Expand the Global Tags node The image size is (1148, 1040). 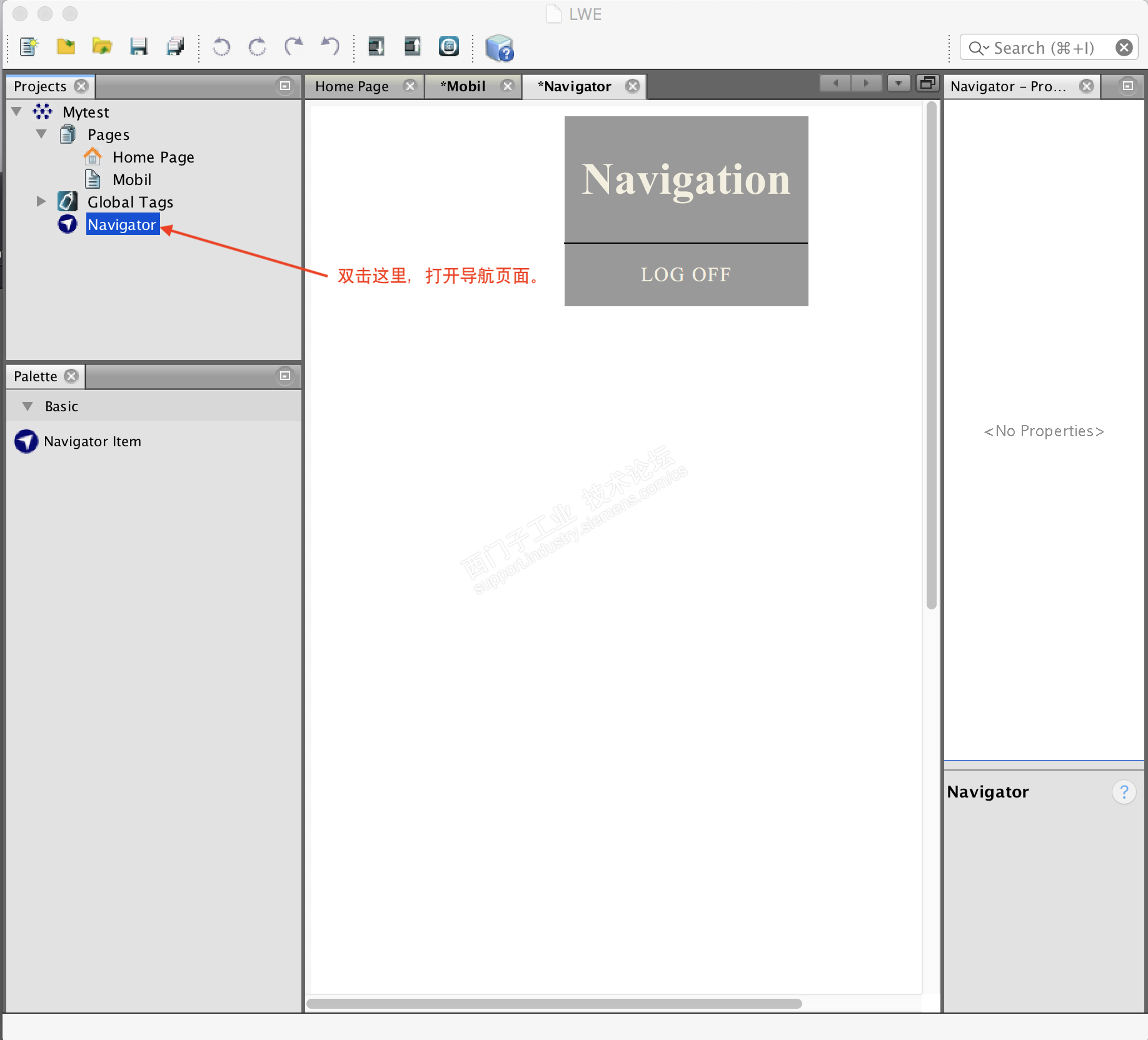41,201
